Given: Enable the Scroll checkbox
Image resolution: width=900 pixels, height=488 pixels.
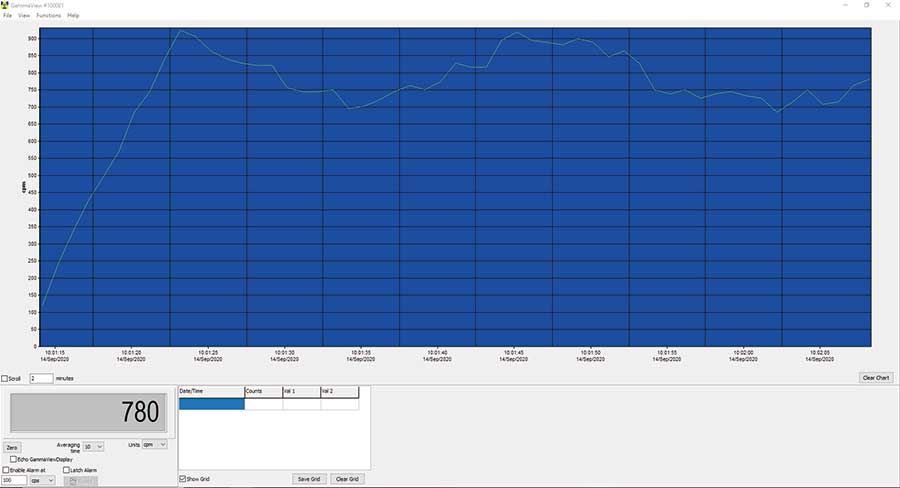Looking at the screenshot, I should [5, 379].
